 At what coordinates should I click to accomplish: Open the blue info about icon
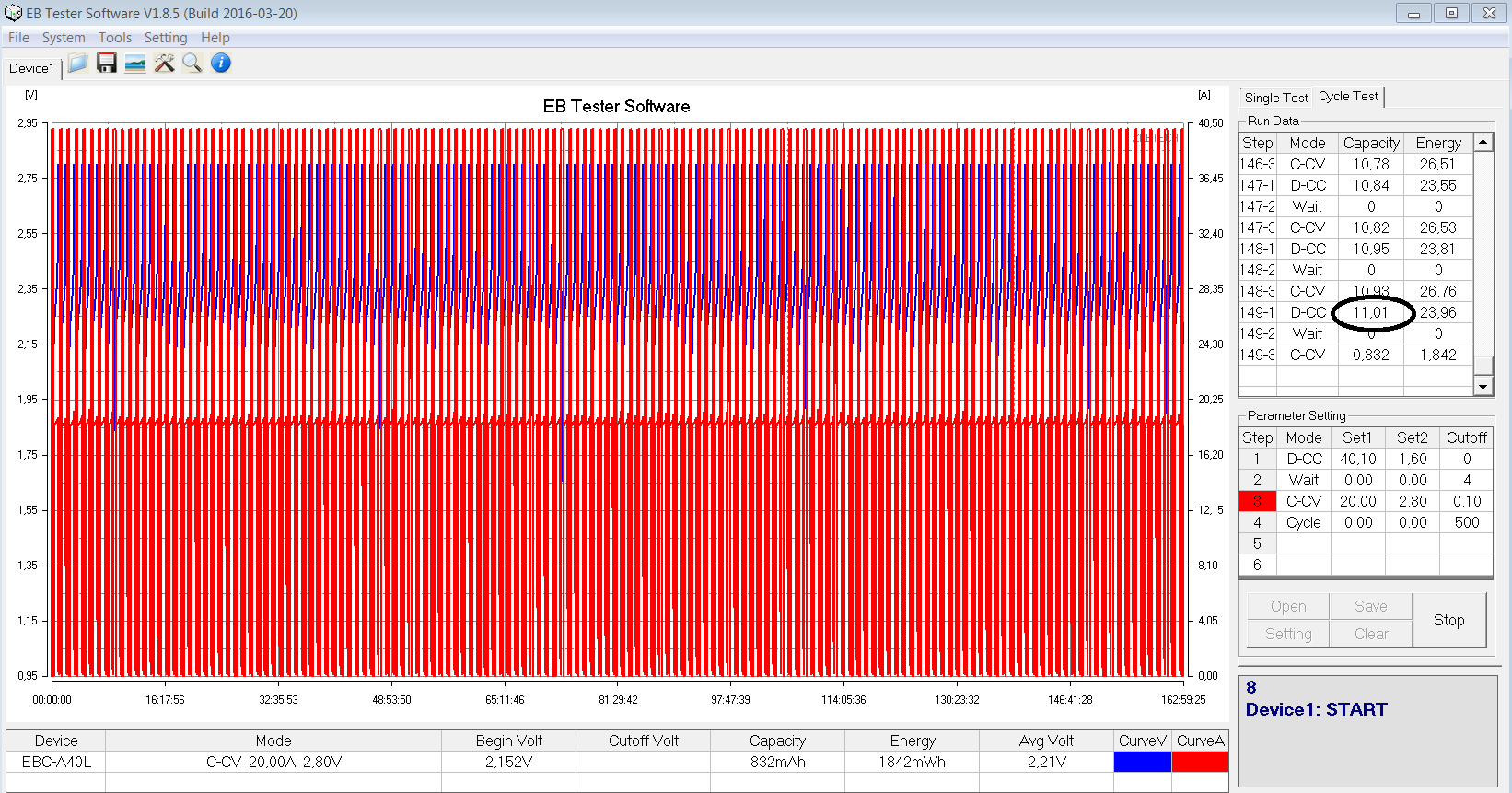tap(221, 64)
